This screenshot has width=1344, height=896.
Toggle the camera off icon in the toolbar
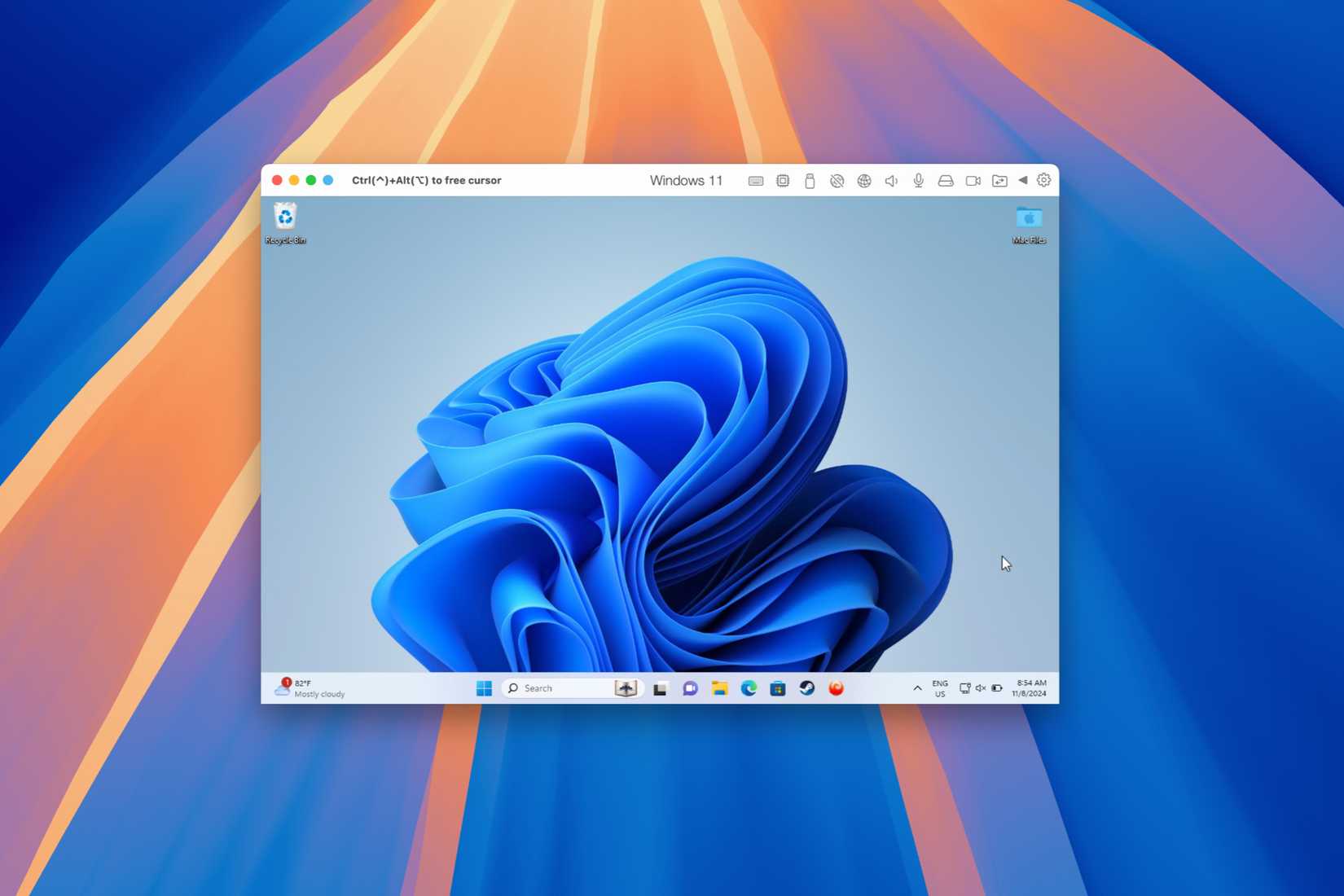973,180
